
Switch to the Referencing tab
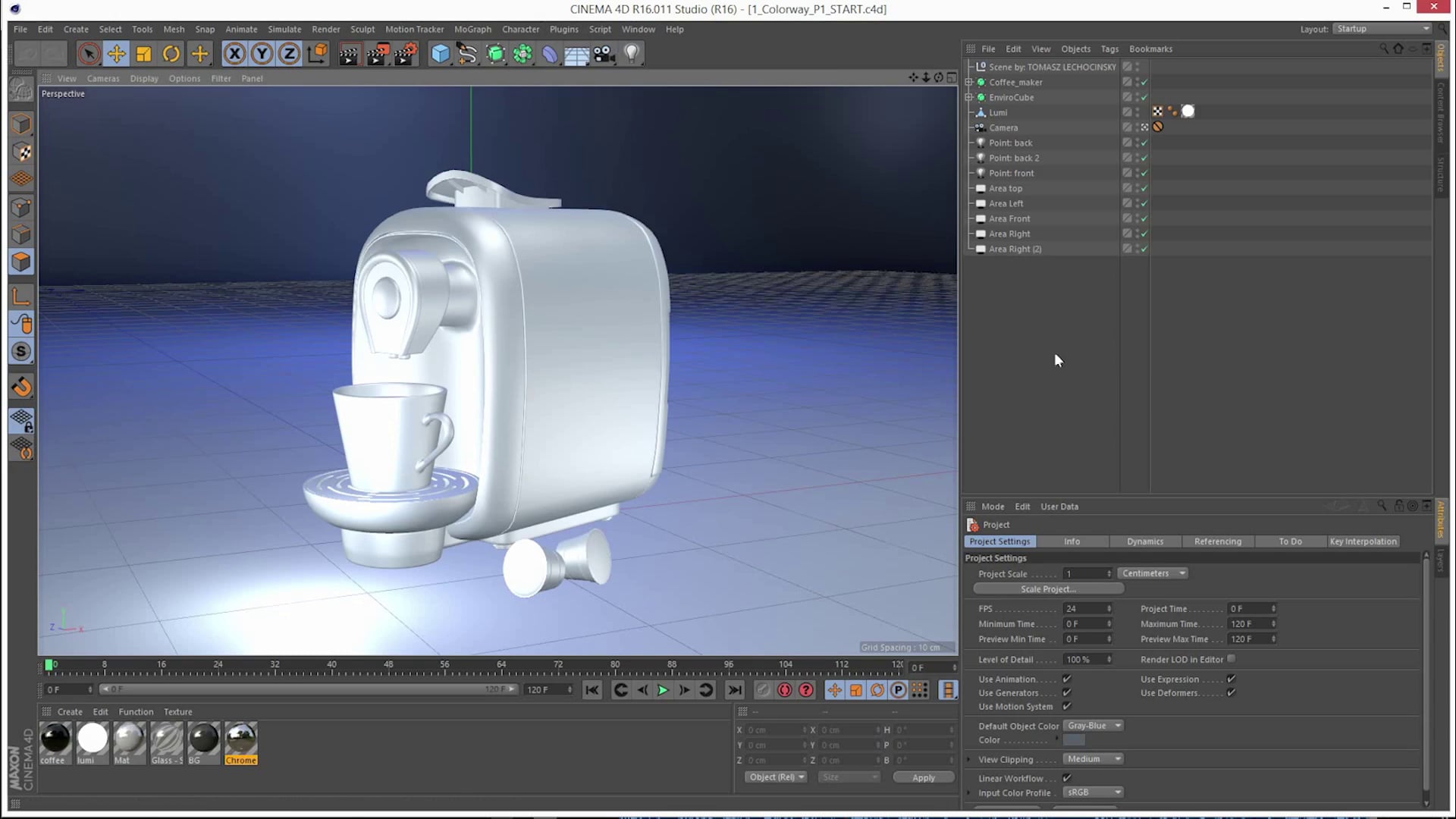(x=1217, y=541)
